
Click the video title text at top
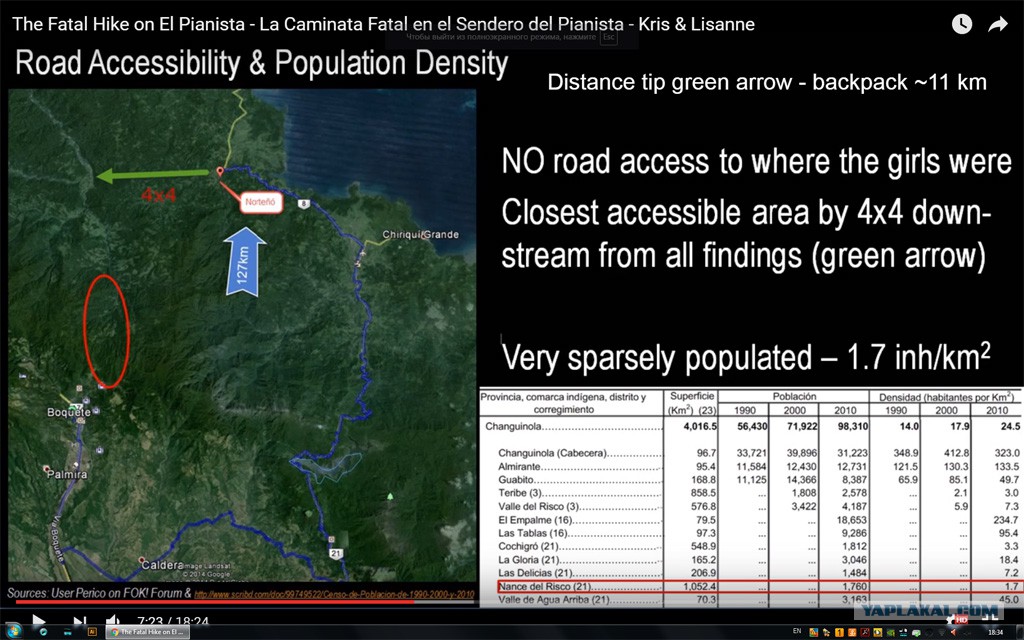click(383, 24)
